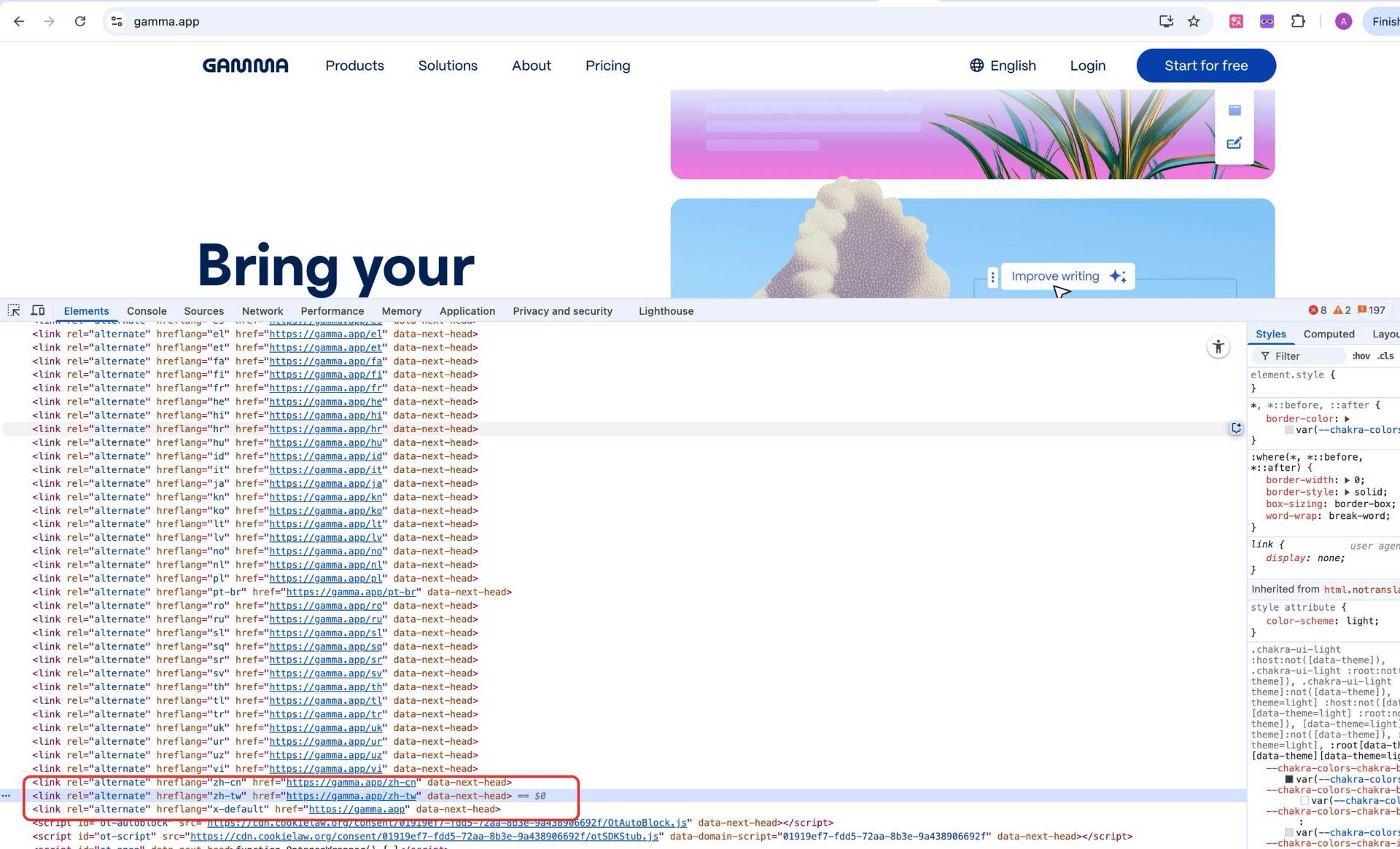
Task: Switch to the Memory tab
Action: (x=402, y=311)
